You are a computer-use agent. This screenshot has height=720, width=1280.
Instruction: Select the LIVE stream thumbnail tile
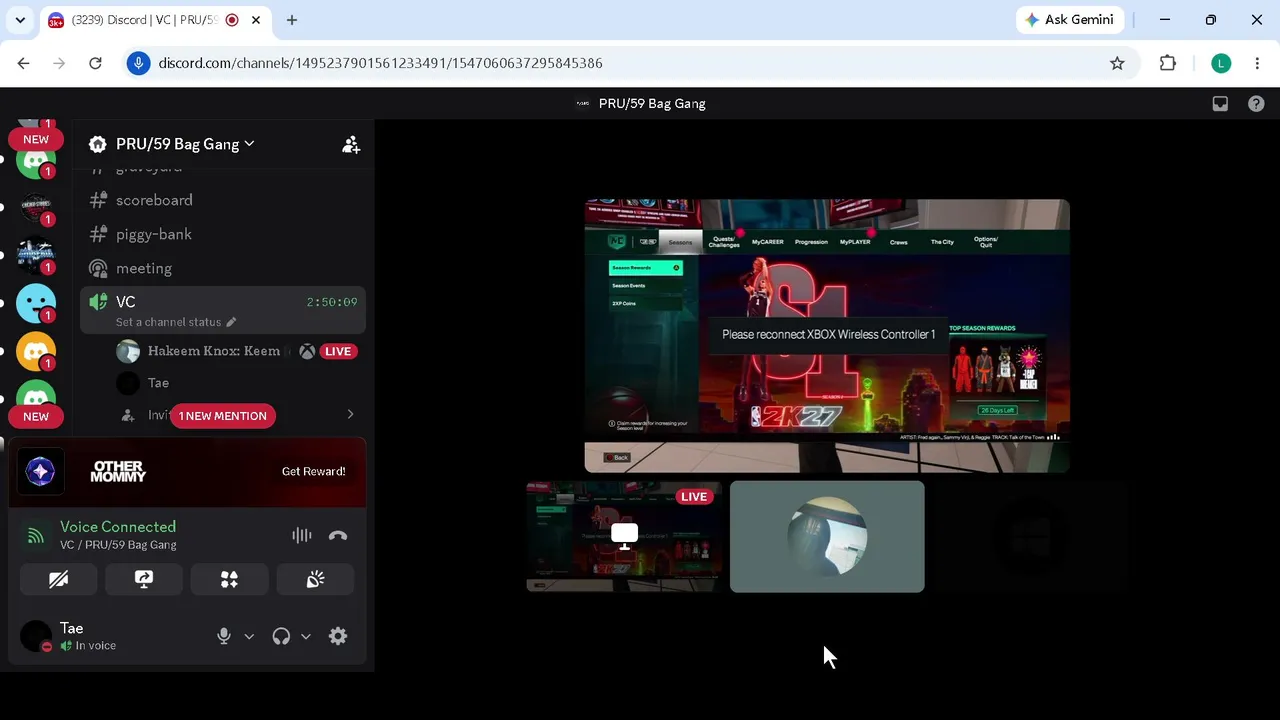click(624, 536)
